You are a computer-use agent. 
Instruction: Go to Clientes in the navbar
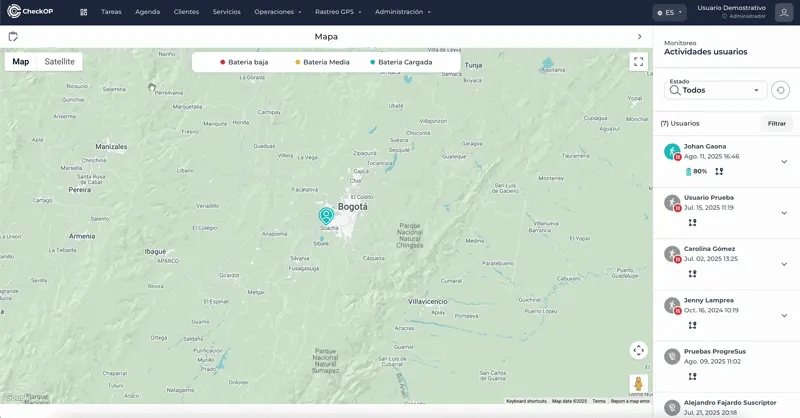[x=186, y=12]
